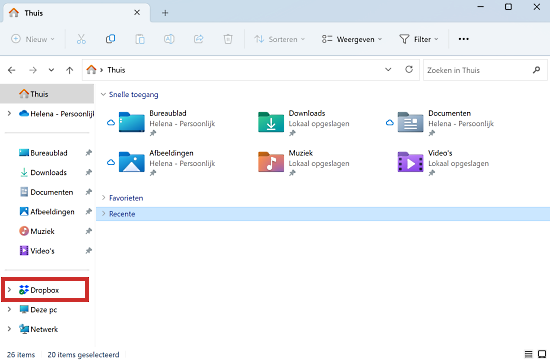The image size is (550, 360).
Task: Open the Nieuw dropdown
Action: 33,39
